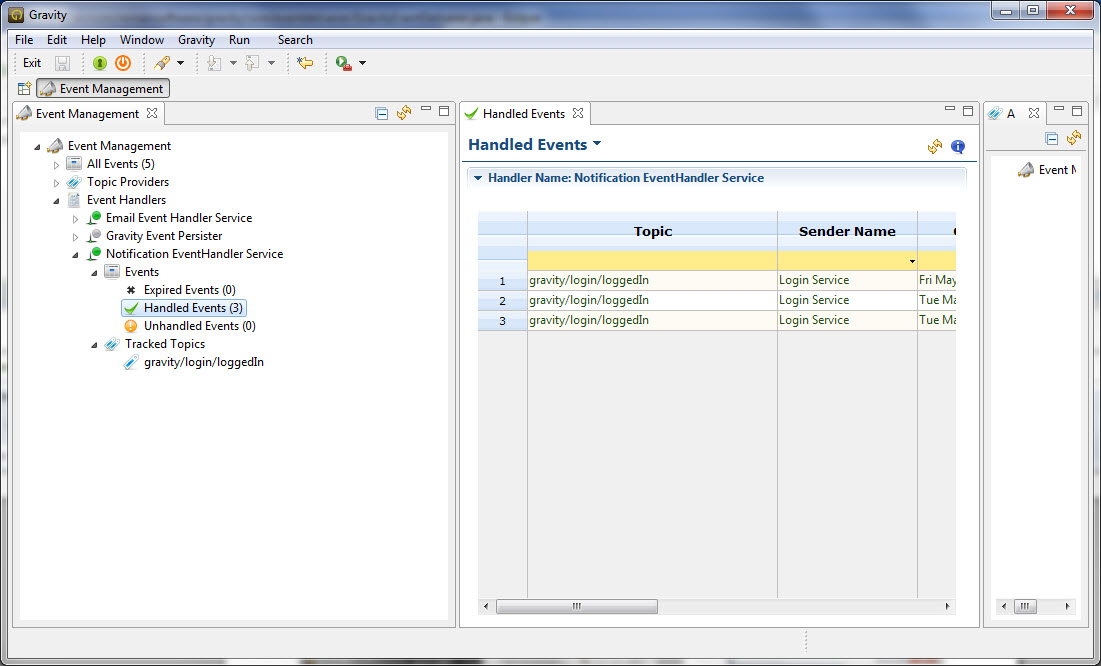
Task: Refresh the Handled Events table
Action: [935, 147]
